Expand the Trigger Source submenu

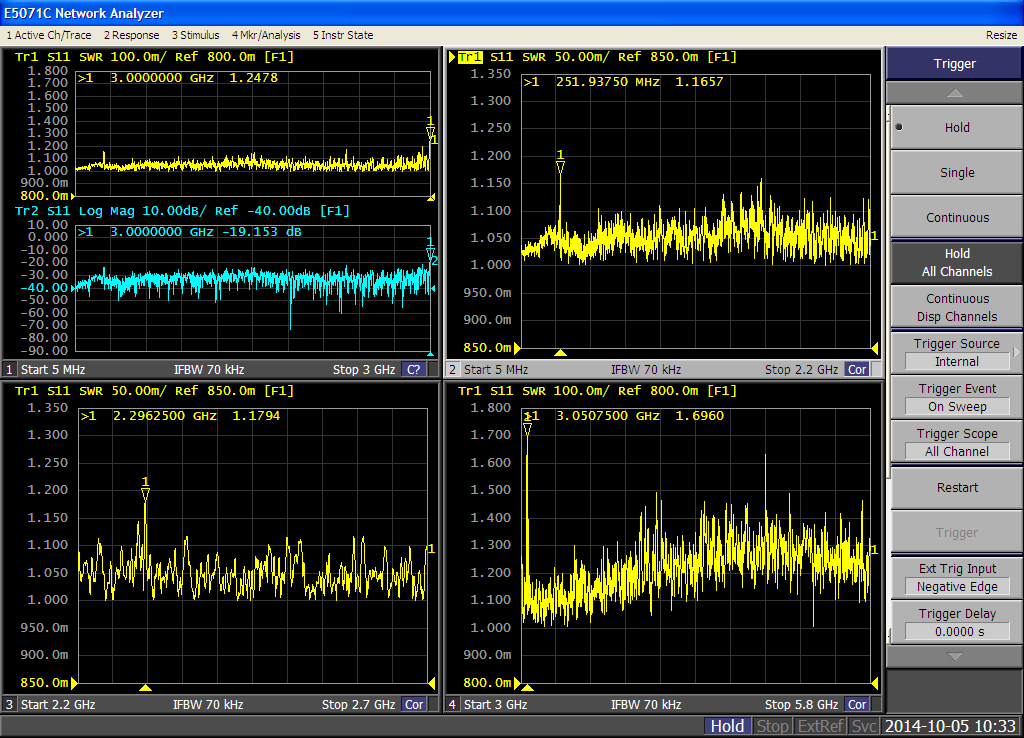[x=956, y=352]
